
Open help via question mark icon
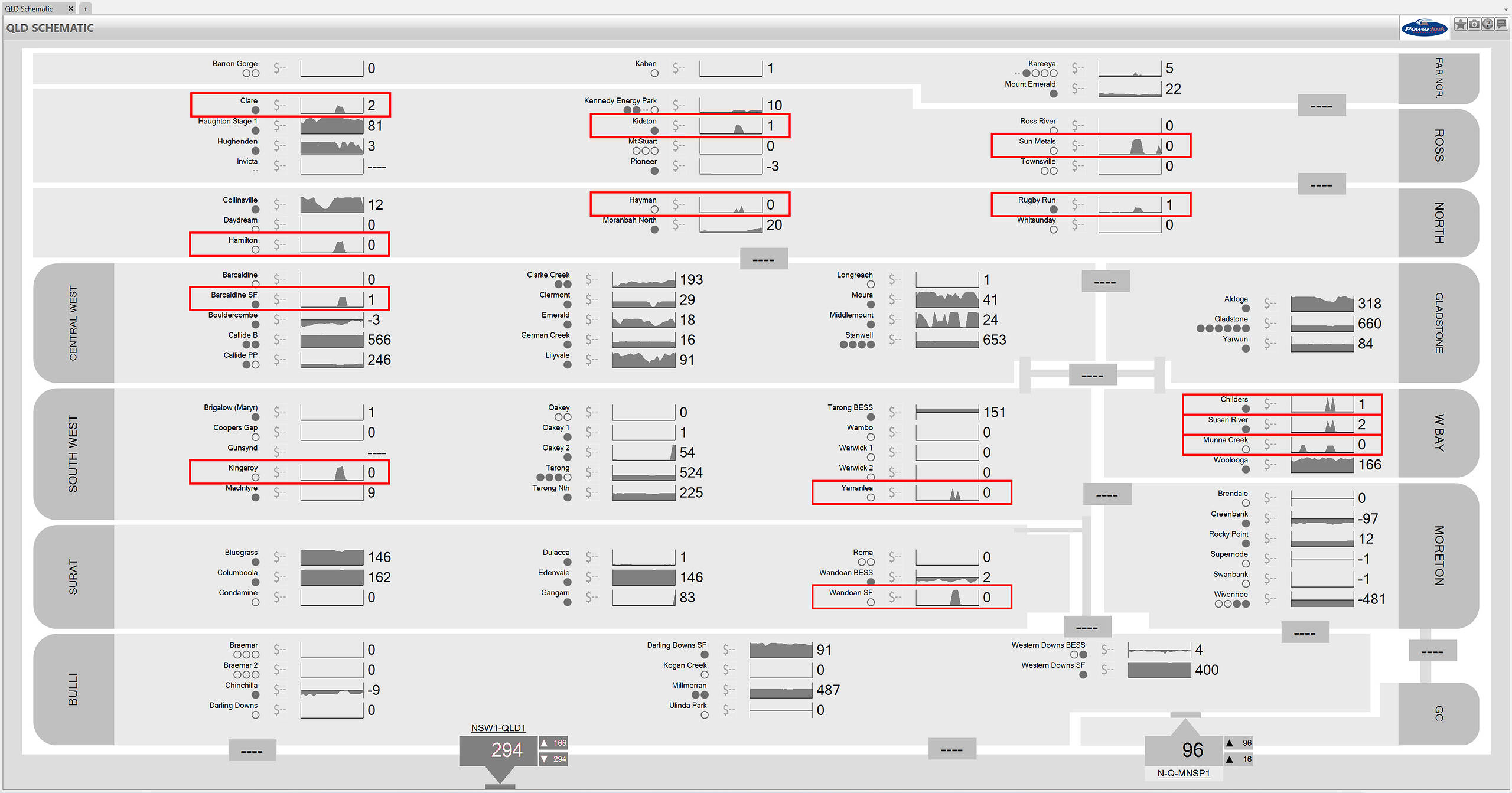click(1488, 24)
